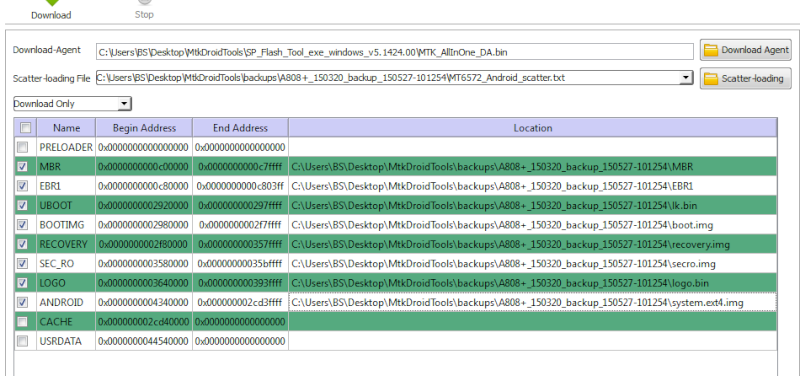800x376 pixels.
Task: Open the Download Only mode dropdown
Action: tap(72, 104)
